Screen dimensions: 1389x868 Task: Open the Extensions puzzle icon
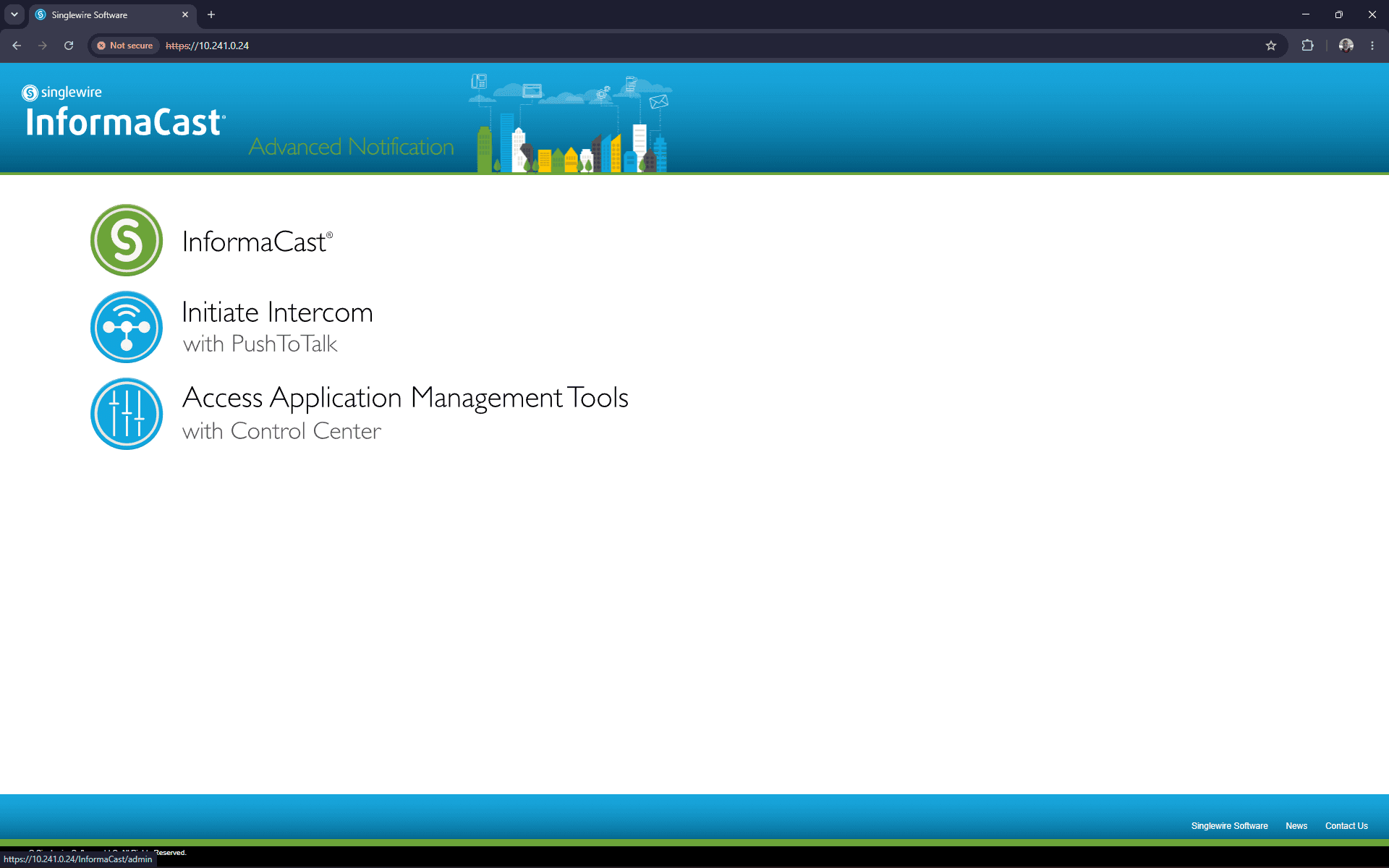click(1307, 46)
